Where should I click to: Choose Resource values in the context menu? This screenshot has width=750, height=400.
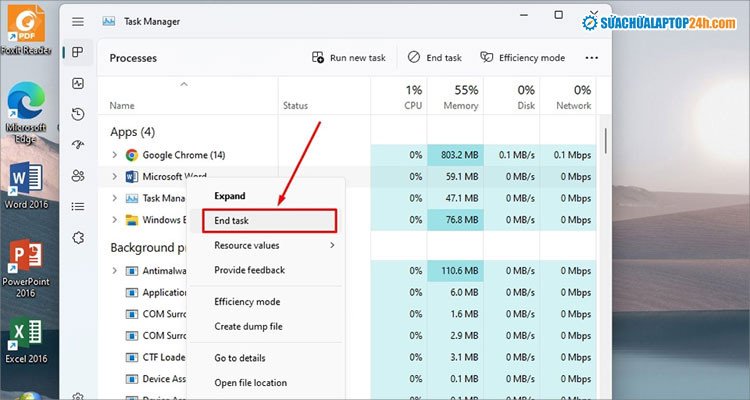coord(267,245)
